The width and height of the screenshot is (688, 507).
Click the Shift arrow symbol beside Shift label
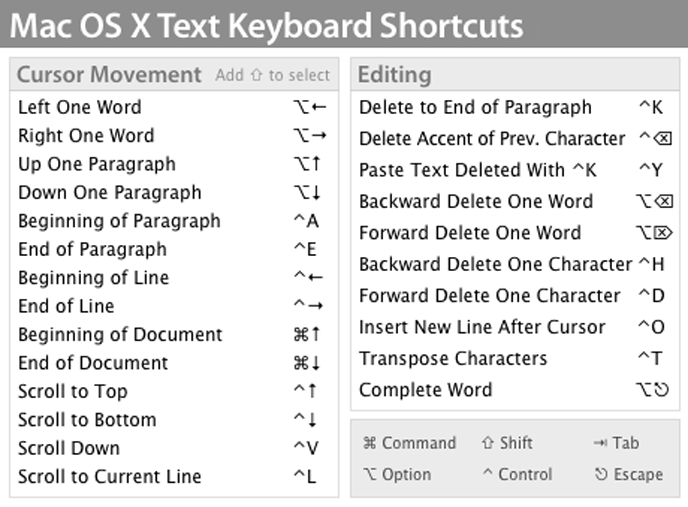(488, 443)
